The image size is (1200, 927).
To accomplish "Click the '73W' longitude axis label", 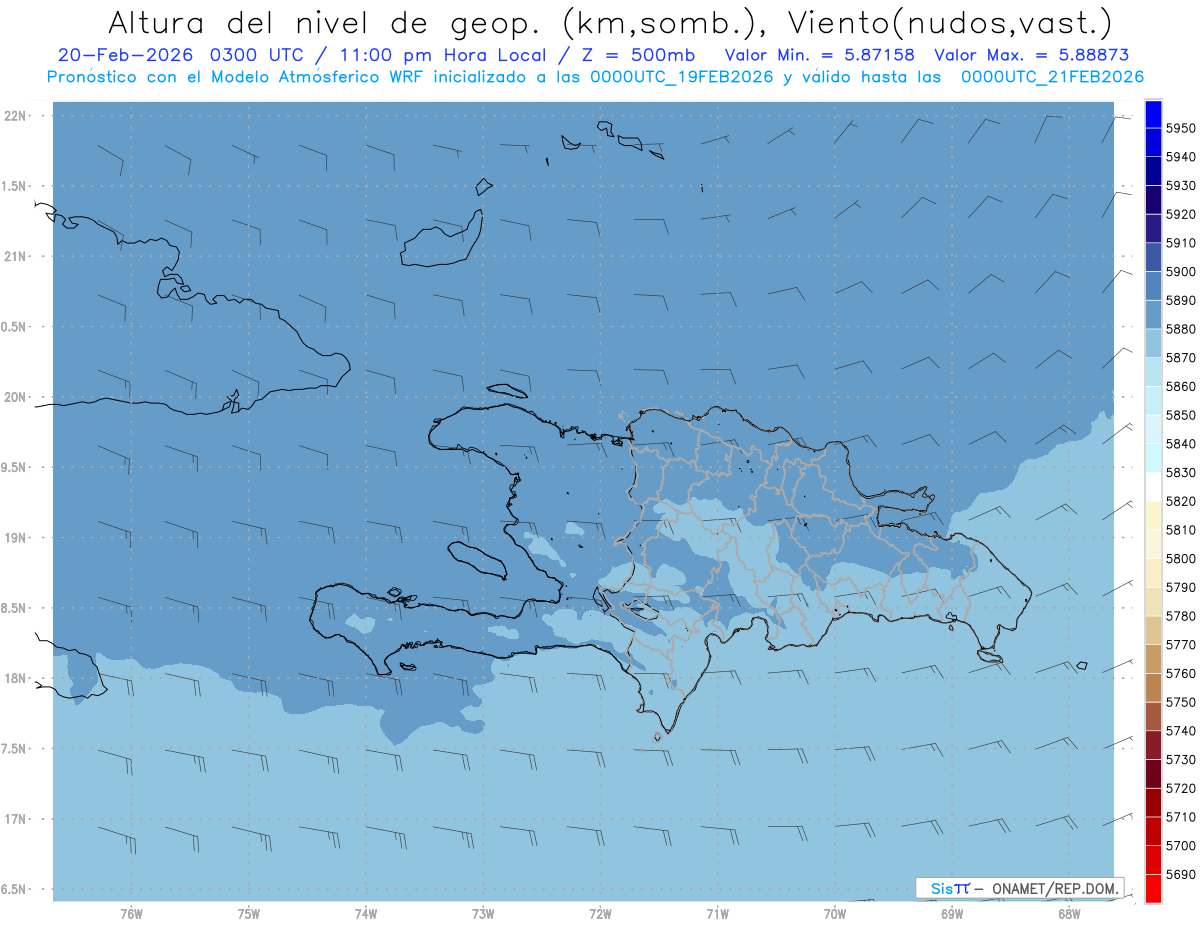I will 483,914.
